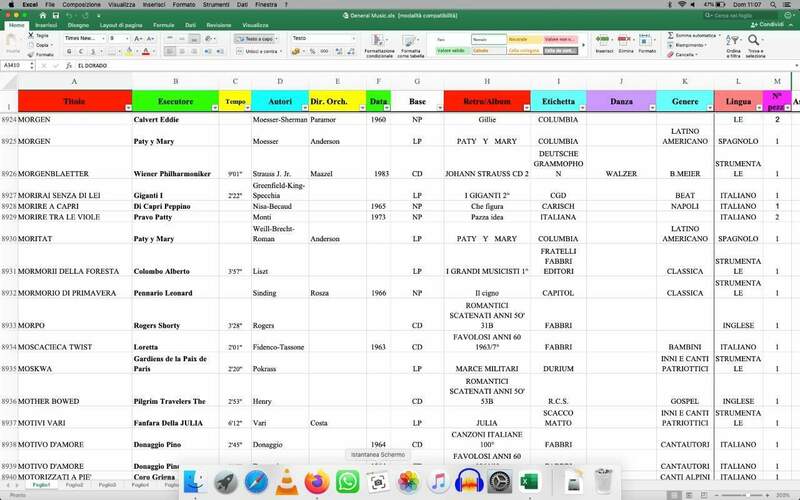
Task: Toggle bold formatting button
Action: click(x=69, y=50)
